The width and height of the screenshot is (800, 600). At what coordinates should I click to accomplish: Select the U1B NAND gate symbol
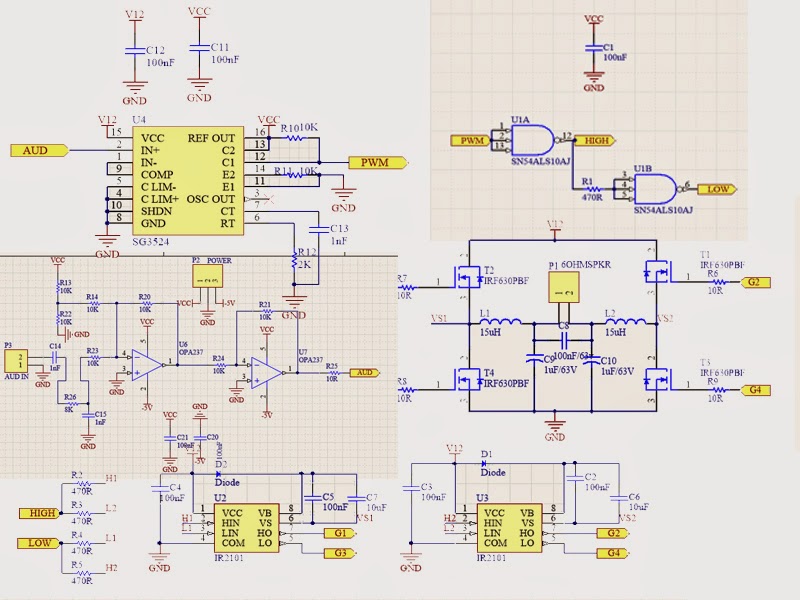[x=650, y=188]
